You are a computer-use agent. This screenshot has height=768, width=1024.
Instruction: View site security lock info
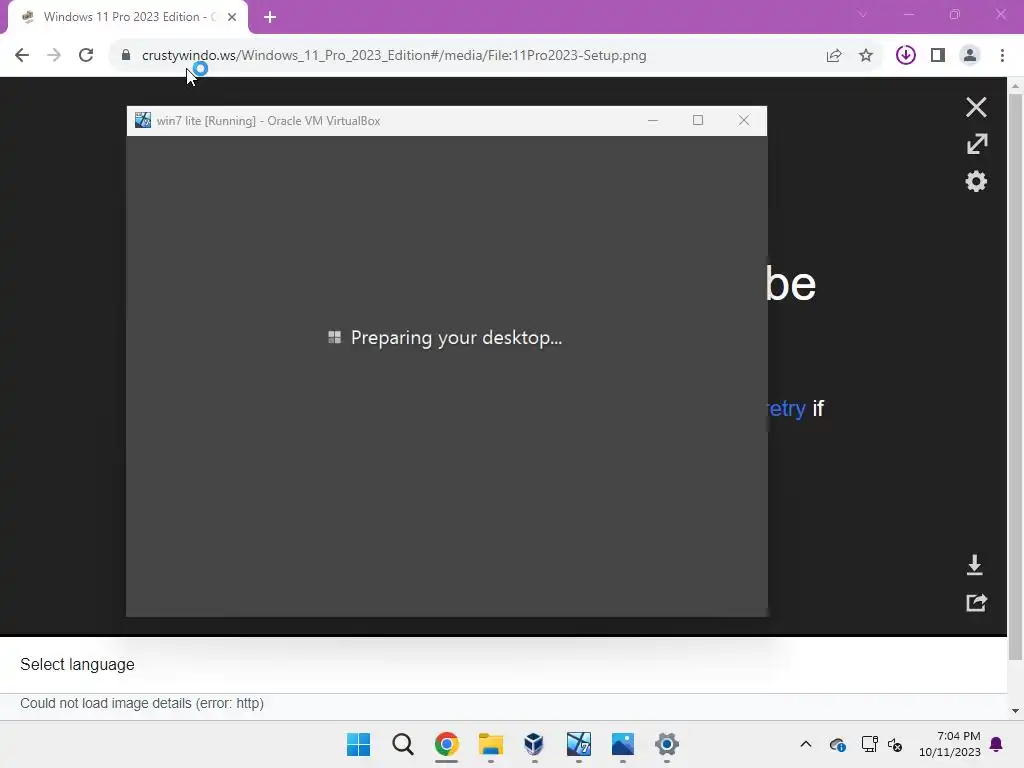(126, 56)
